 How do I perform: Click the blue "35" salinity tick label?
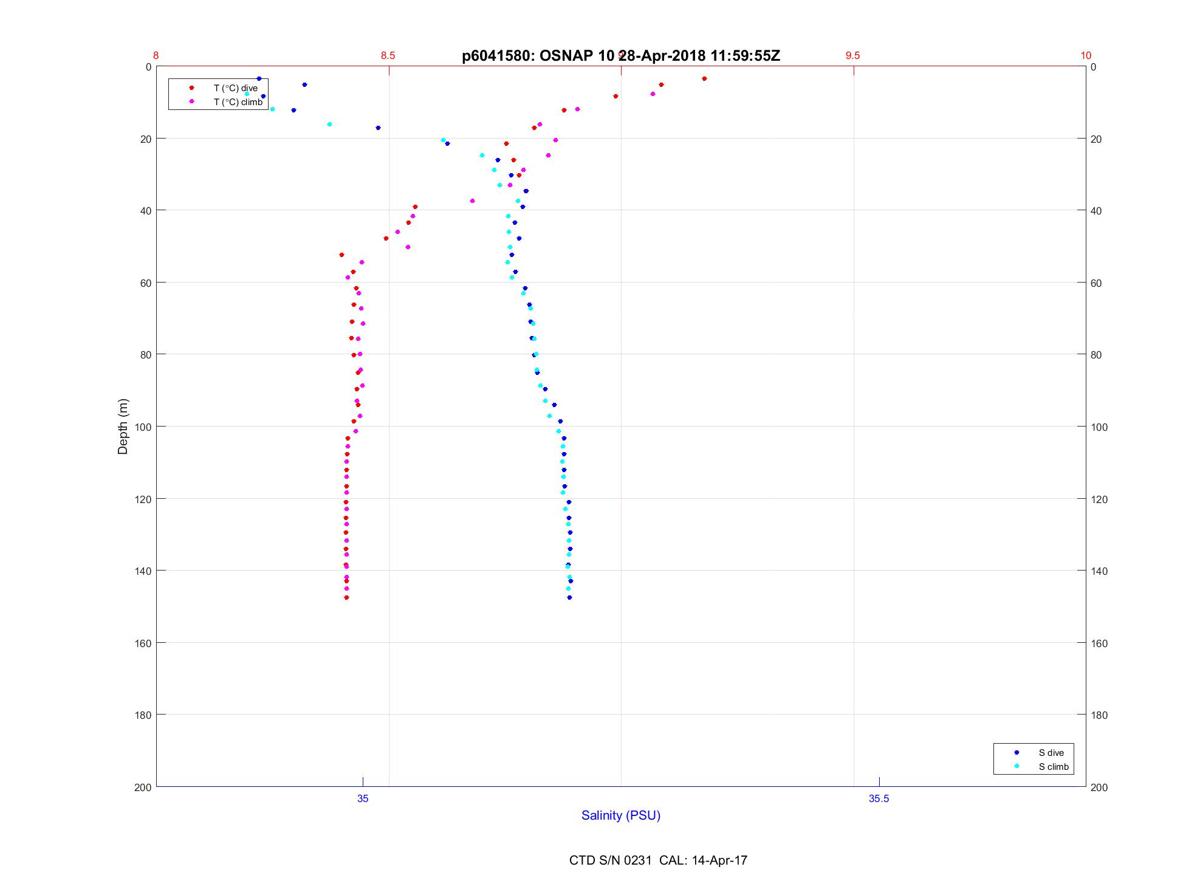[363, 798]
